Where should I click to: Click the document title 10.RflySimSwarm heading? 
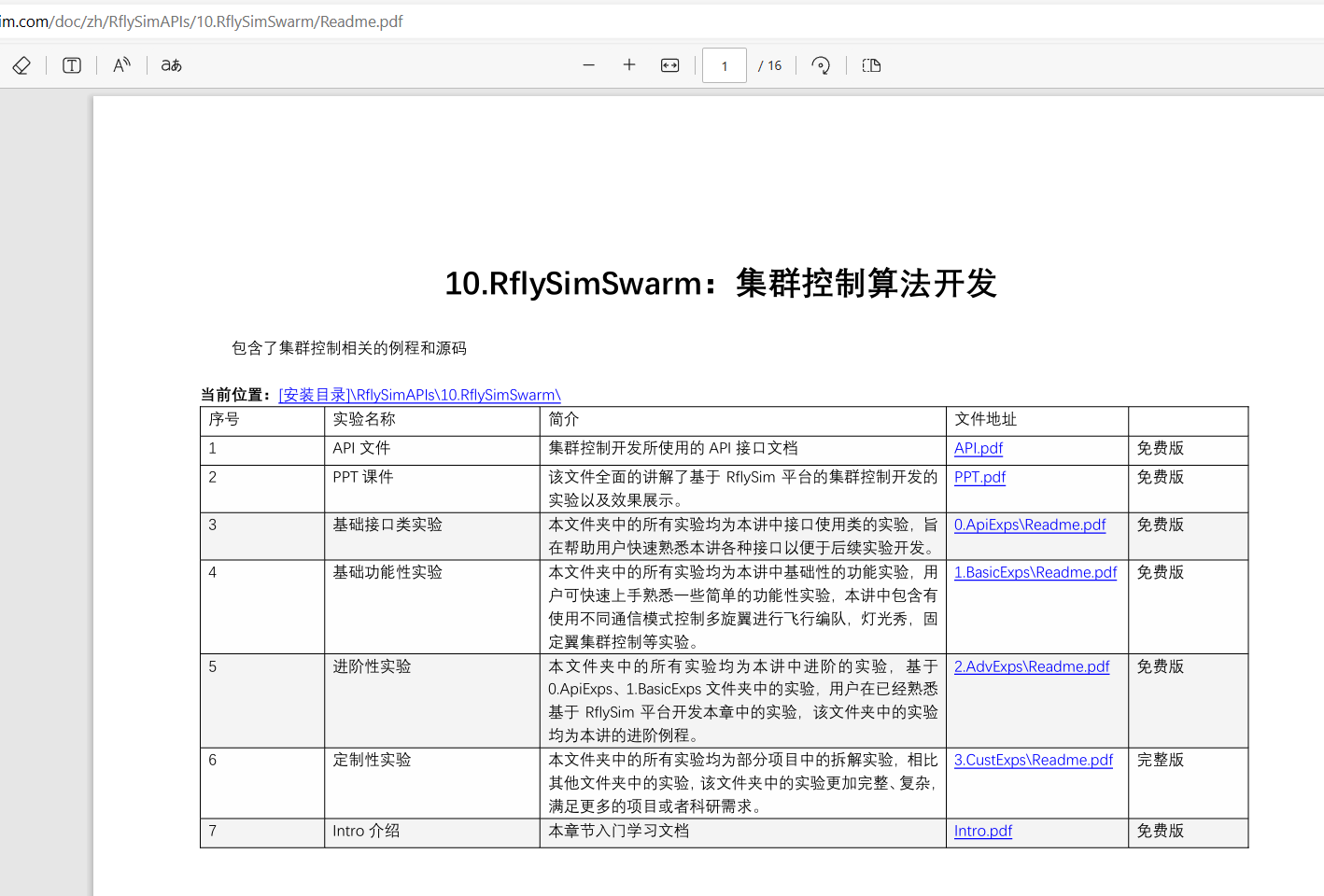pyautogui.click(x=720, y=284)
